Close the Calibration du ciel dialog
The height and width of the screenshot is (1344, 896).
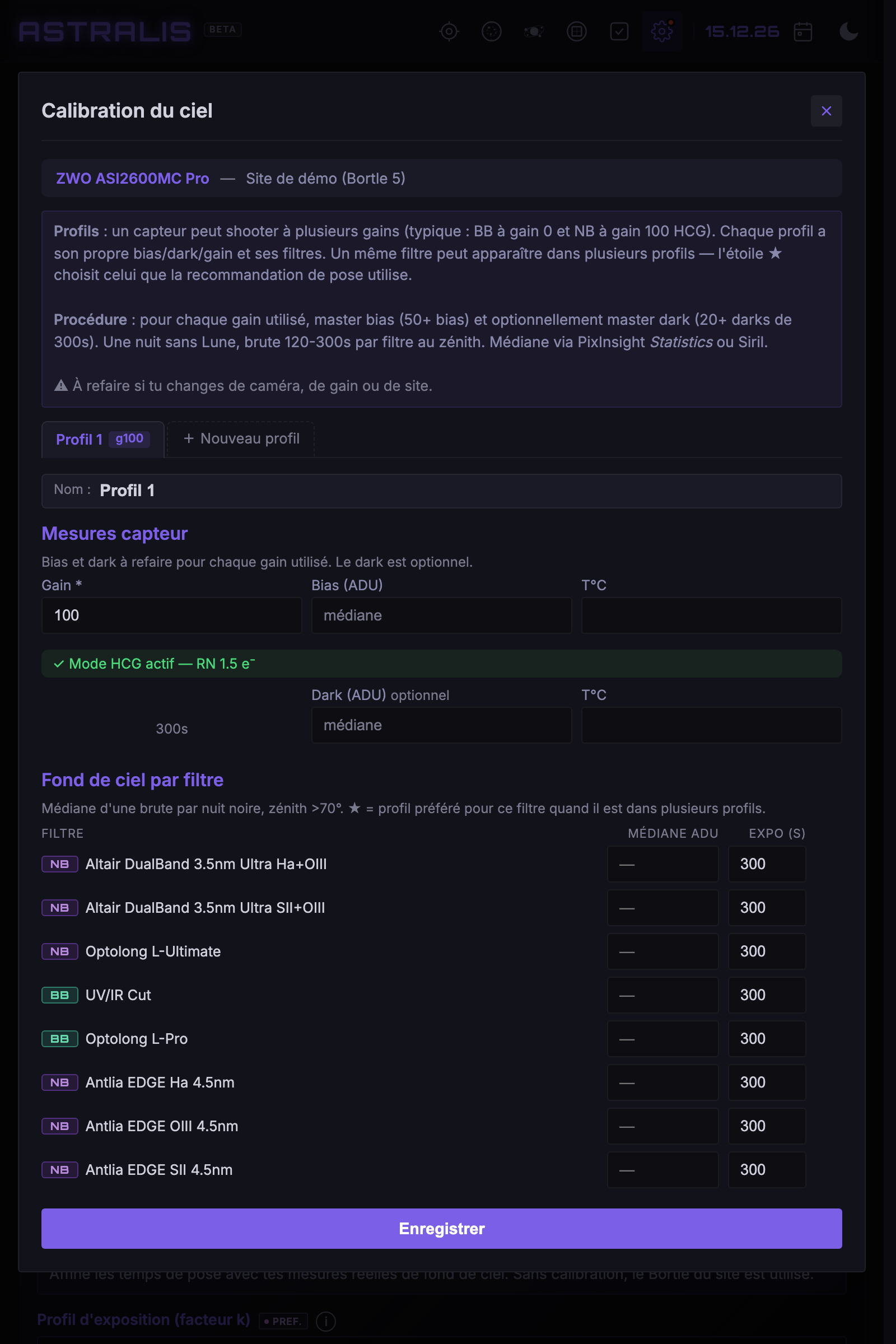825,111
